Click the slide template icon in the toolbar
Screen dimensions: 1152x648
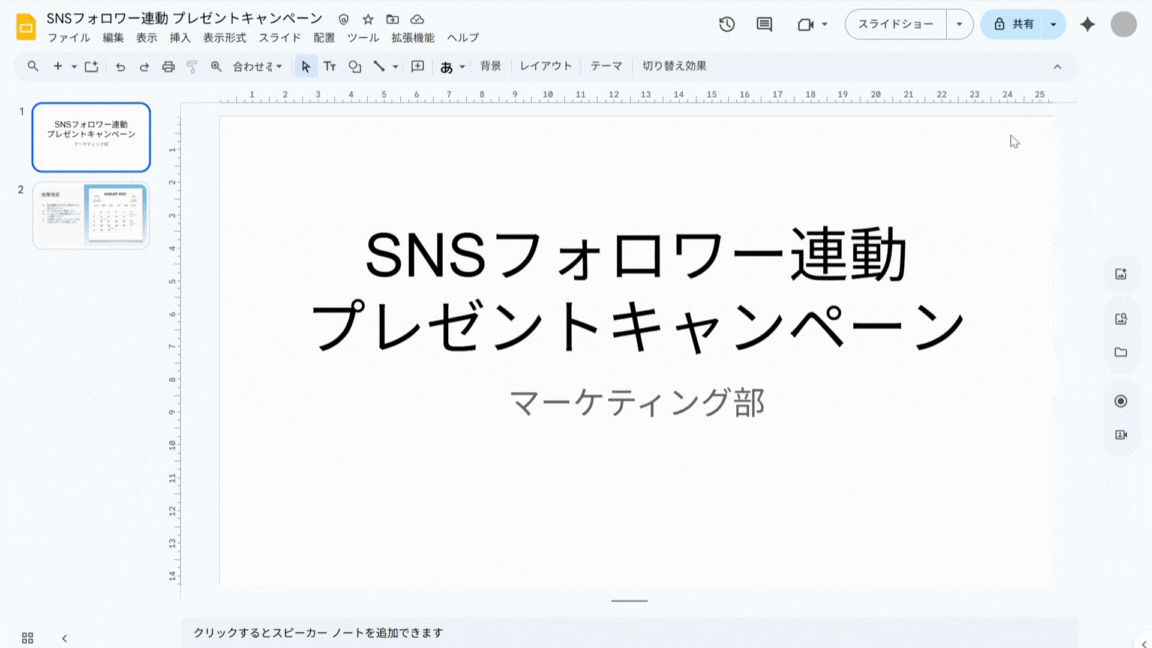coord(91,66)
